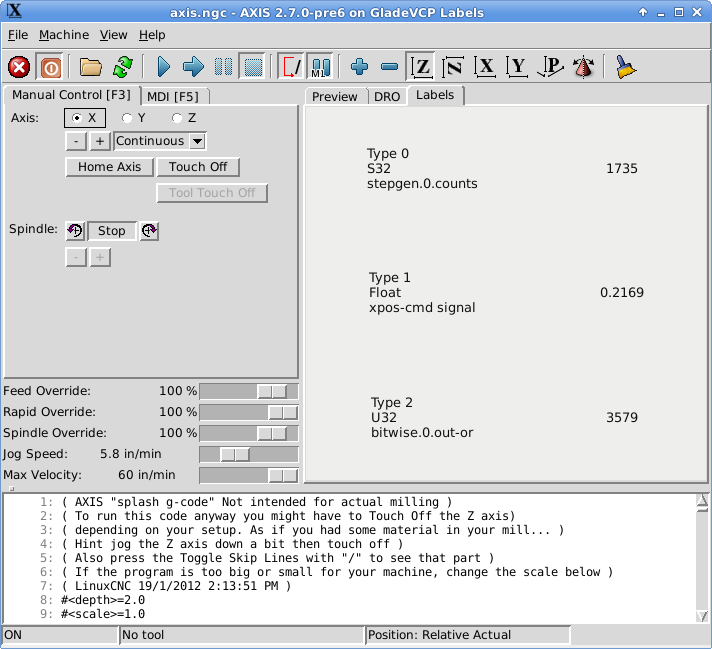Select X axis radio button
712x649 pixels.
[x=85, y=118]
